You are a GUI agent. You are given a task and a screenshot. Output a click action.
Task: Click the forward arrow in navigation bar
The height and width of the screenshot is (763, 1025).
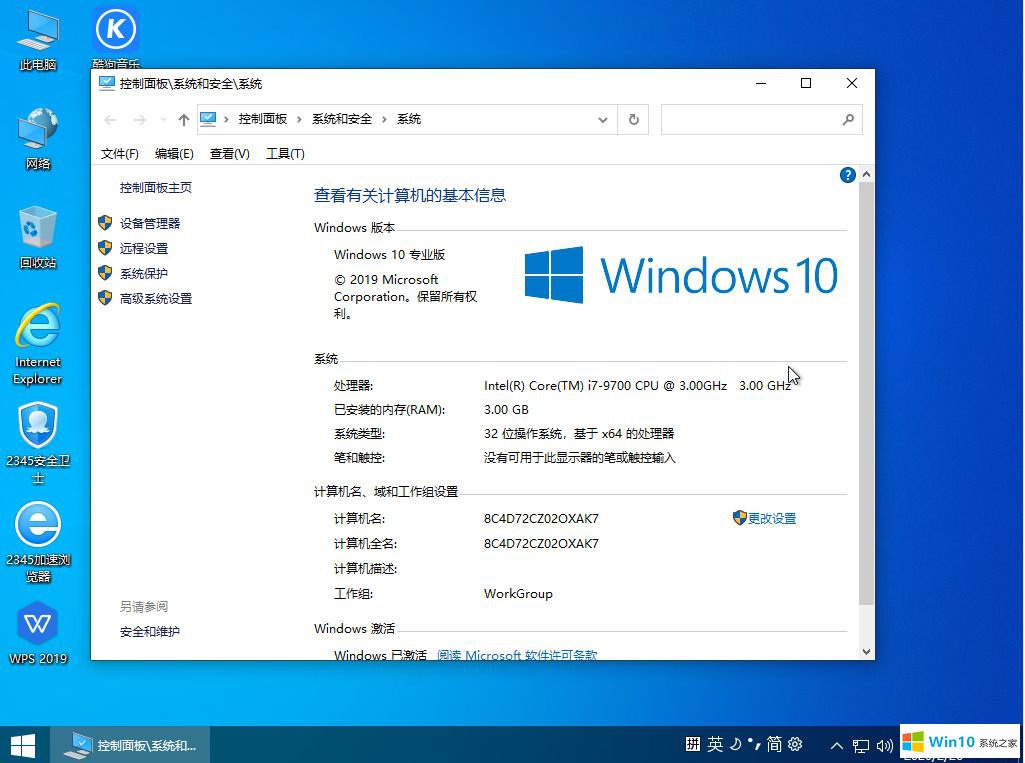point(139,120)
